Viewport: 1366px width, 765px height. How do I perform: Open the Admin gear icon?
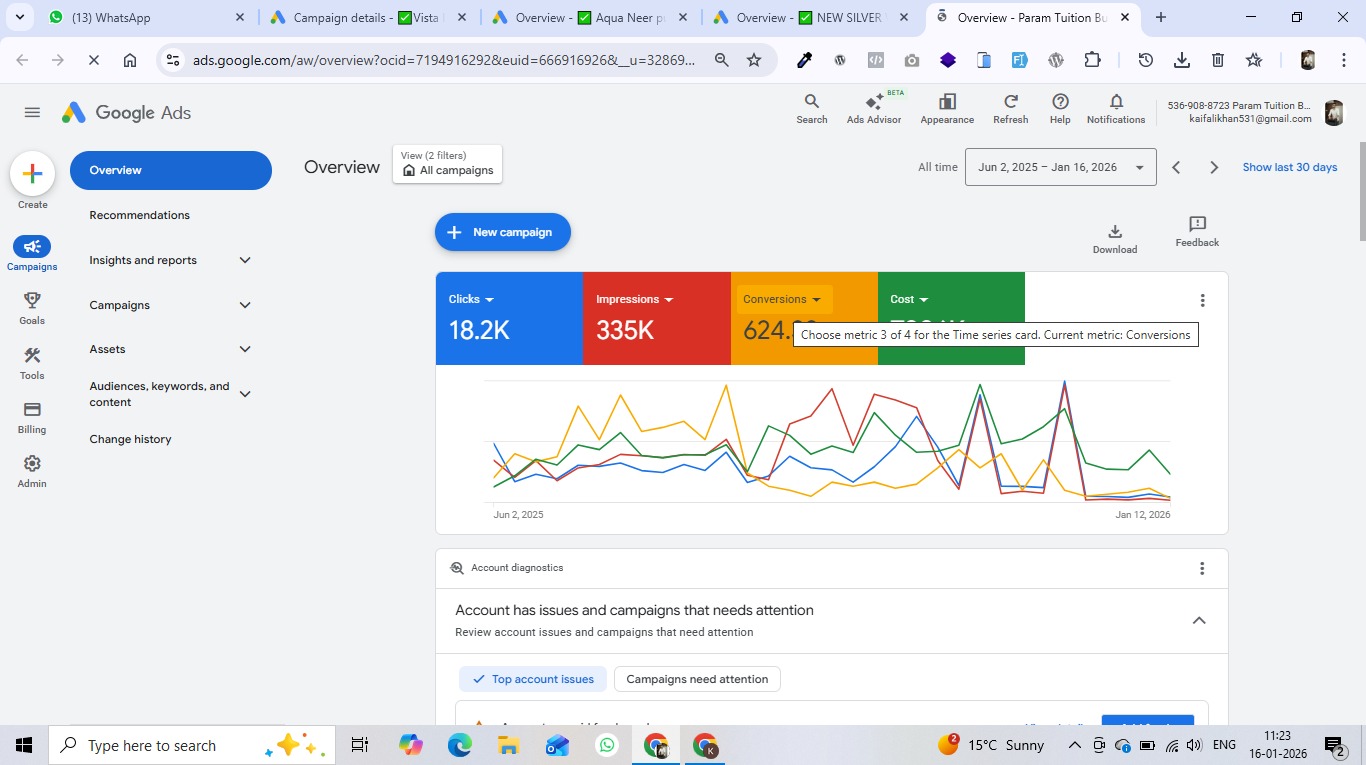pos(32,470)
